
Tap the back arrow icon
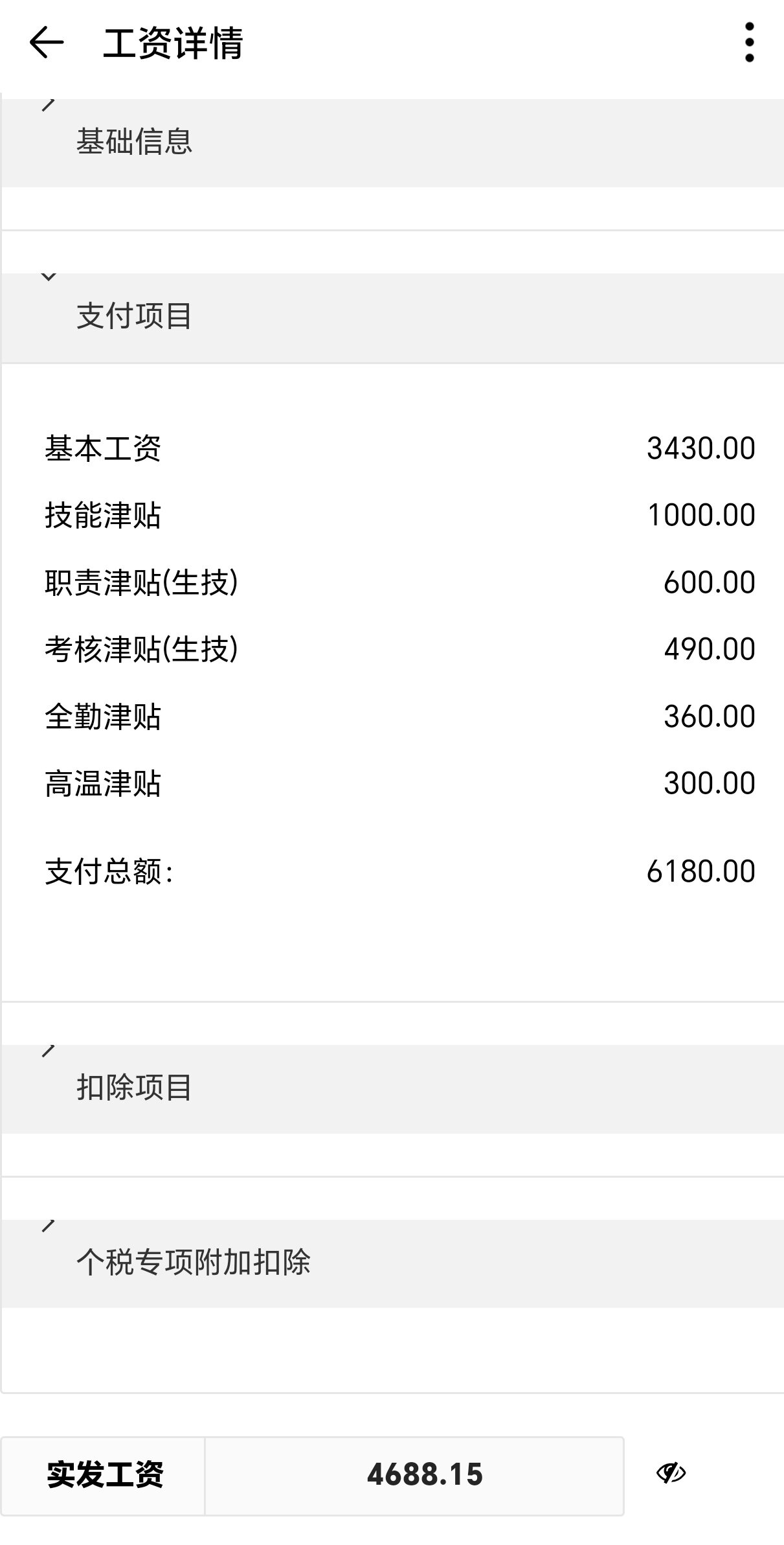click(x=47, y=43)
